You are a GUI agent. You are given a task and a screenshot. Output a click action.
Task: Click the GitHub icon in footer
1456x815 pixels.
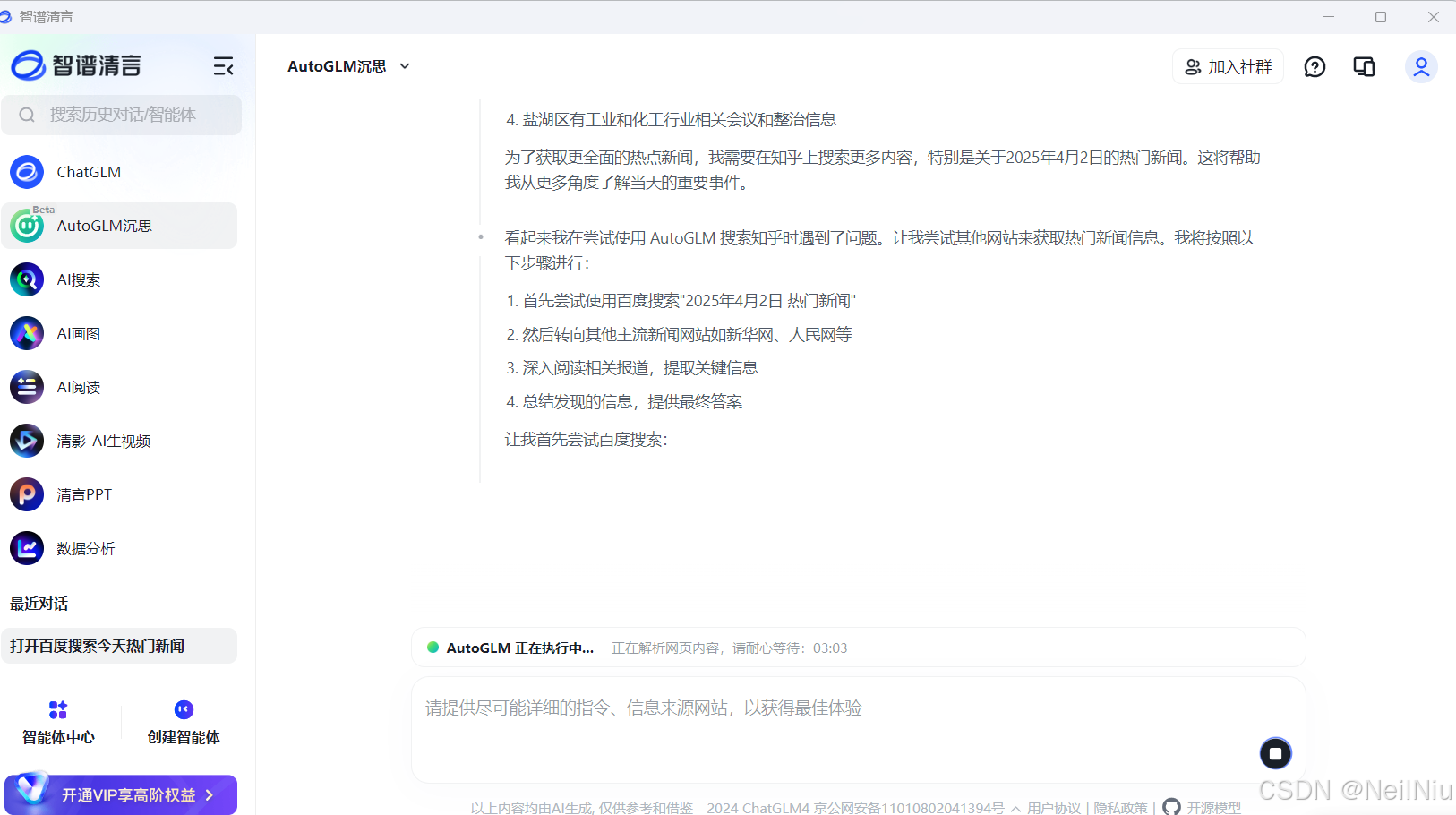coord(1171,807)
